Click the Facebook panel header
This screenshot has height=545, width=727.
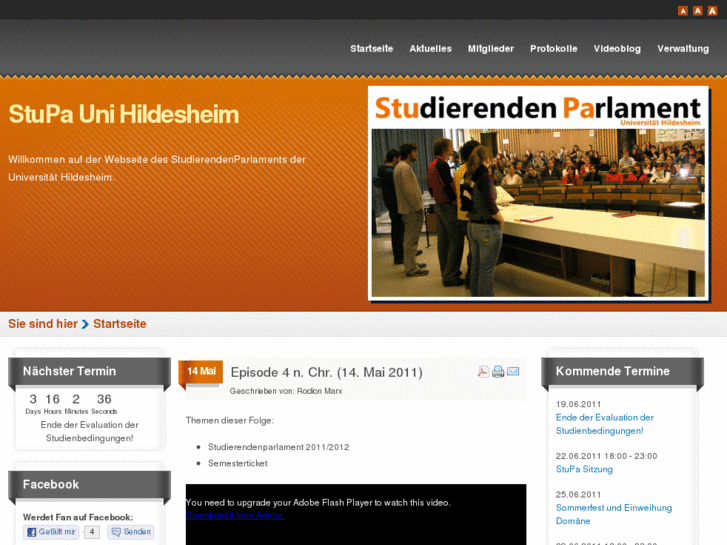89,484
